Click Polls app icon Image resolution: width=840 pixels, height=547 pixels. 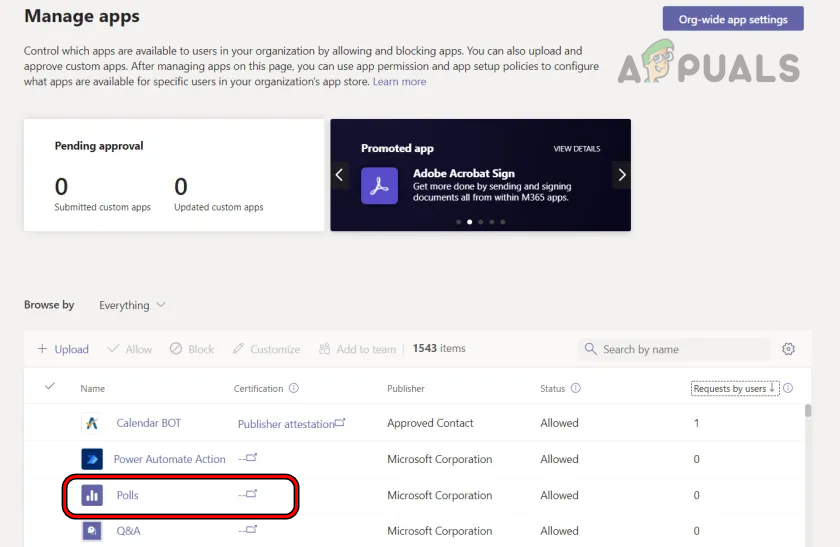(x=92, y=495)
